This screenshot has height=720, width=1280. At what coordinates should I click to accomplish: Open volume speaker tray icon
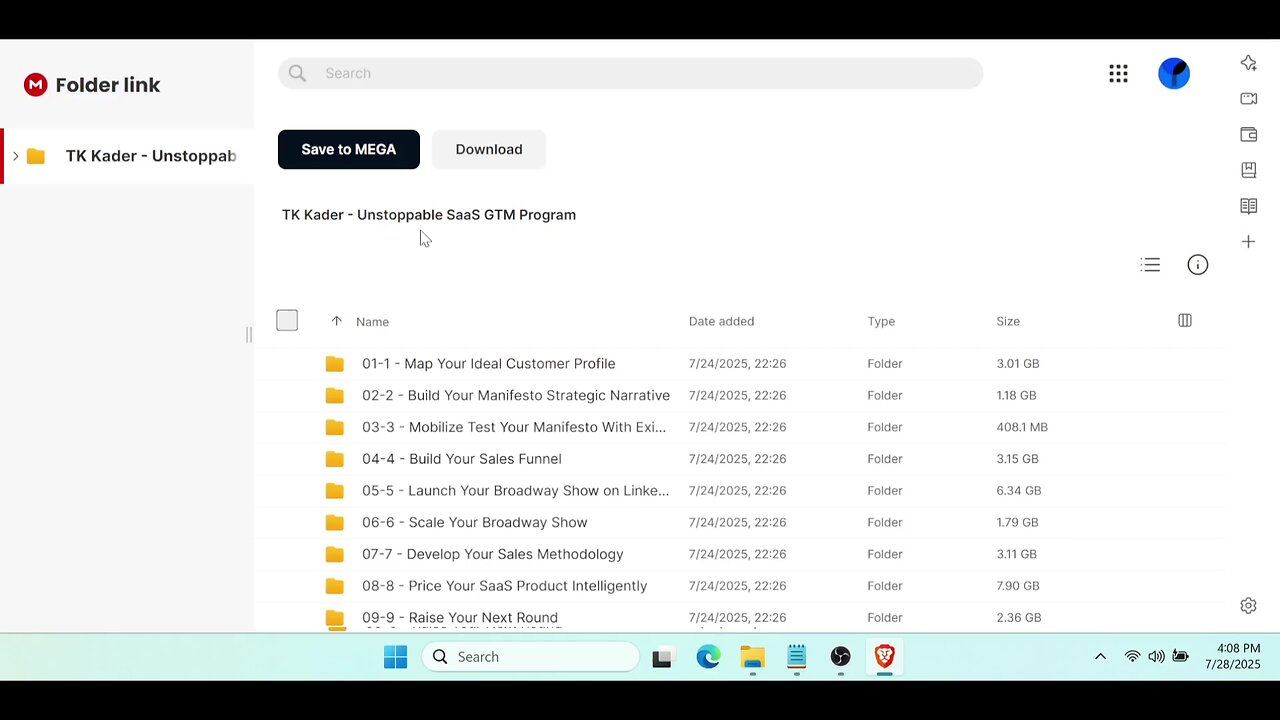[x=1156, y=657]
